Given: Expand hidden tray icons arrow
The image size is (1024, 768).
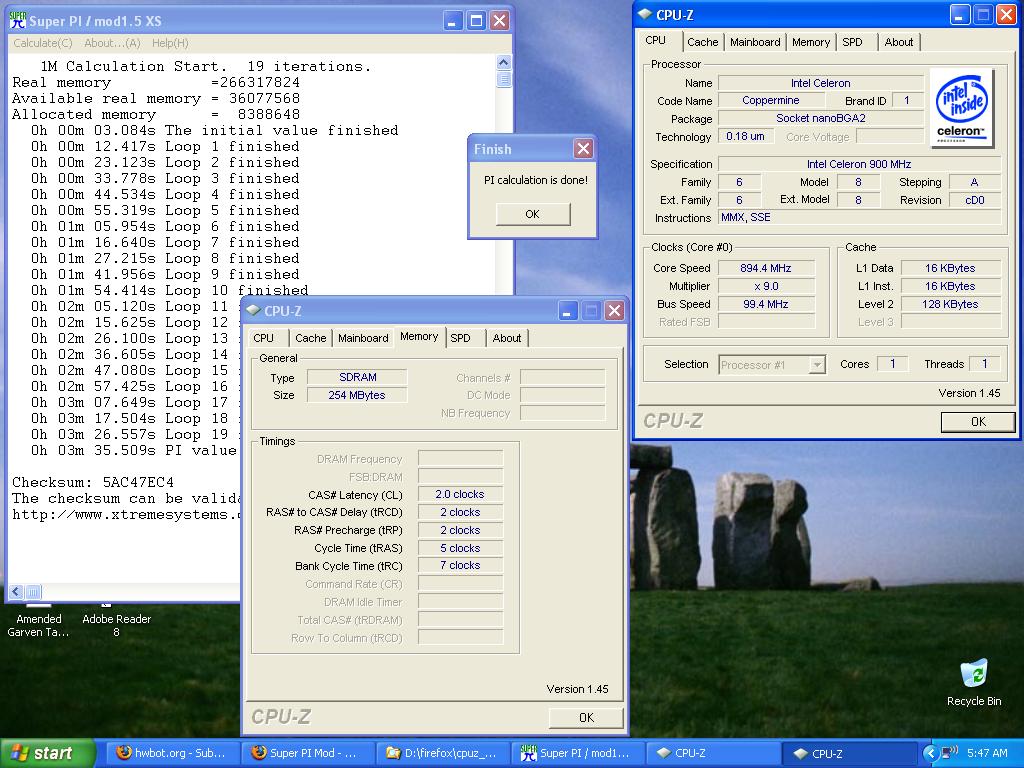Looking at the screenshot, I should tap(930, 753).
